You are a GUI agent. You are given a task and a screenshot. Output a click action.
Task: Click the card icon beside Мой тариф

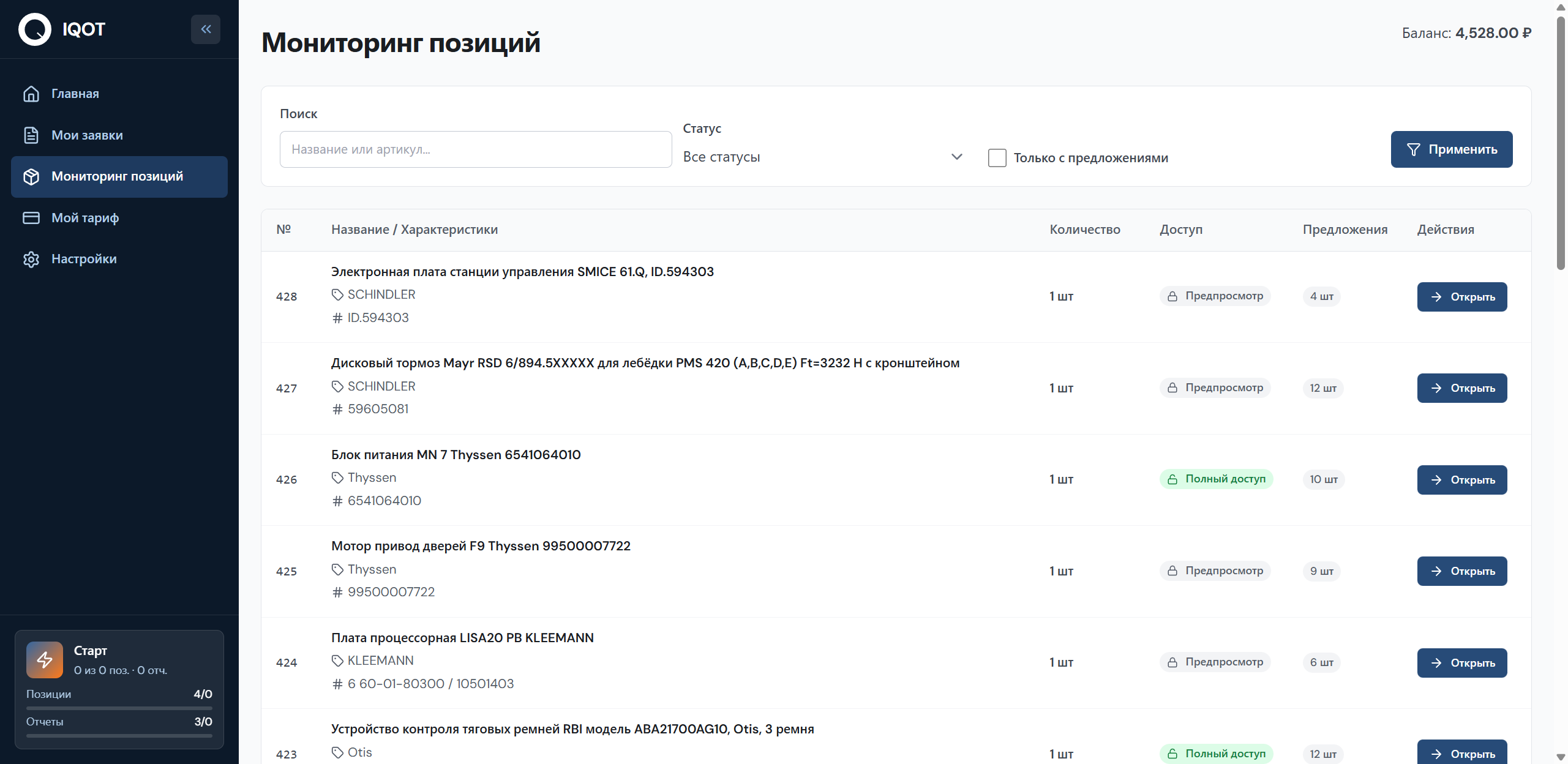coord(31,218)
